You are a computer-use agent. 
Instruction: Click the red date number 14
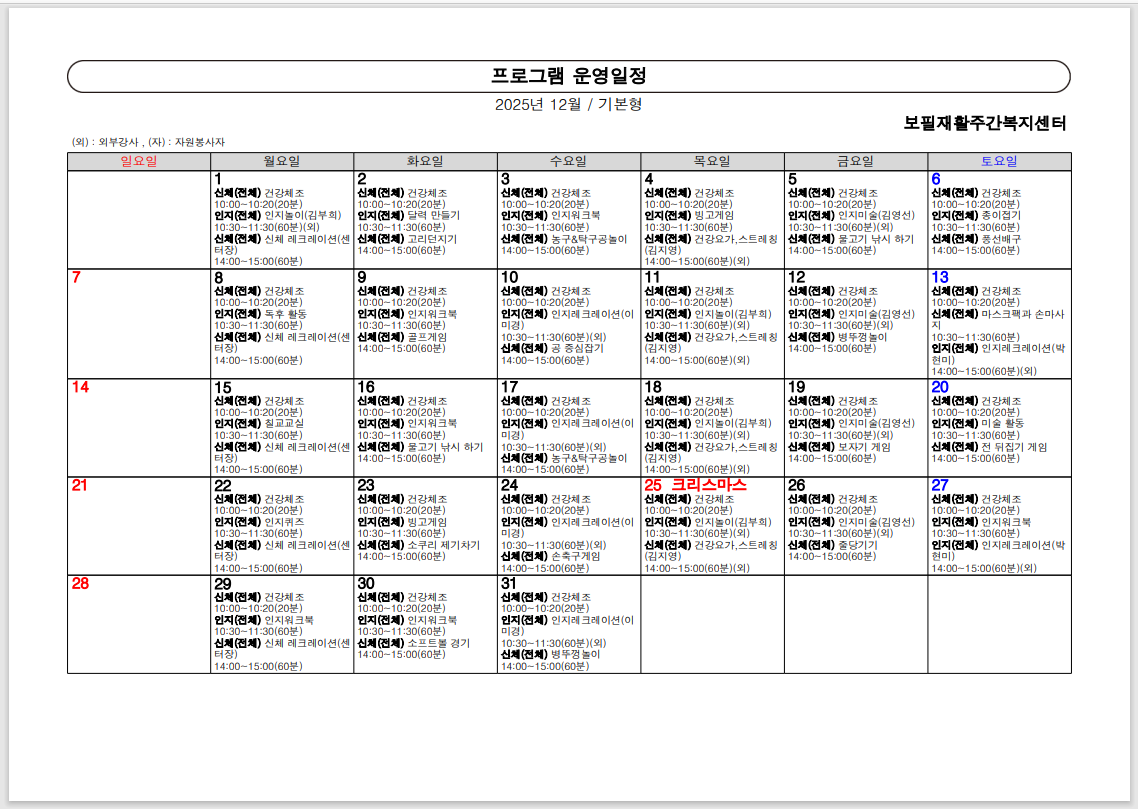(81, 387)
